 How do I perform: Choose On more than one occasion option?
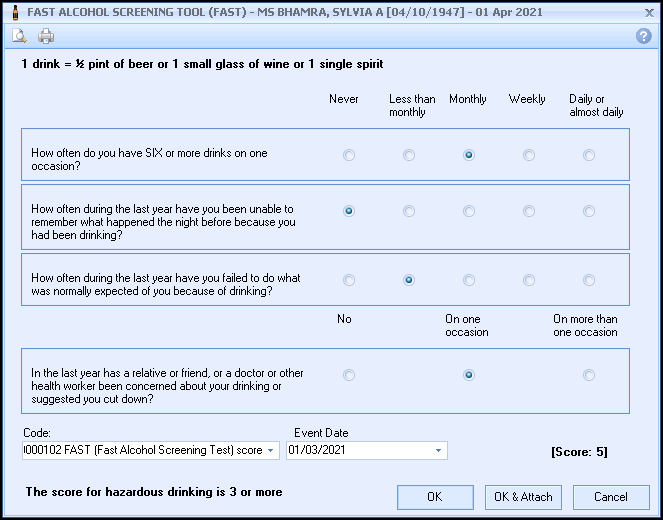589,375
